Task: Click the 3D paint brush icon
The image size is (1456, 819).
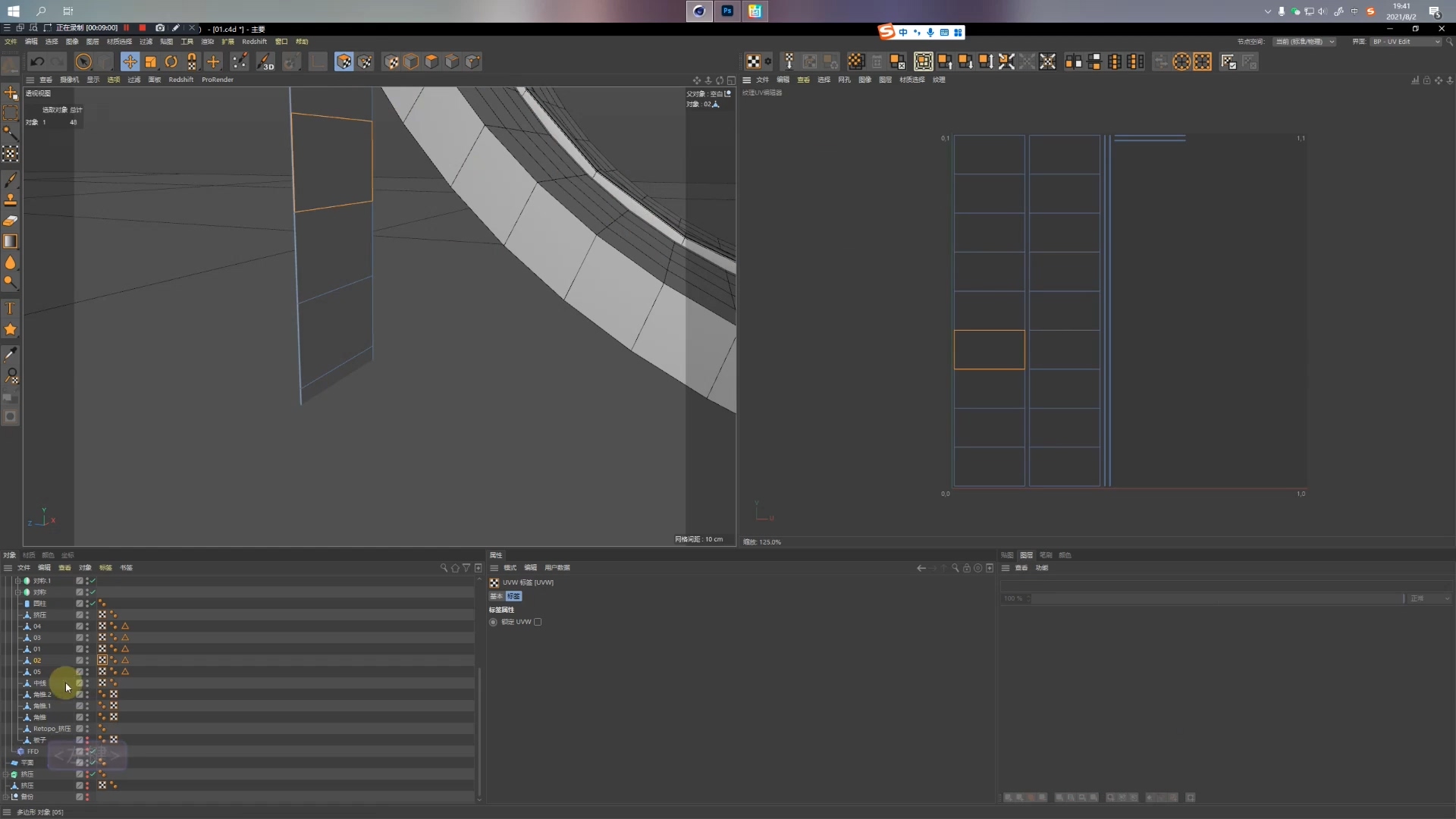Action: point(265,62)
